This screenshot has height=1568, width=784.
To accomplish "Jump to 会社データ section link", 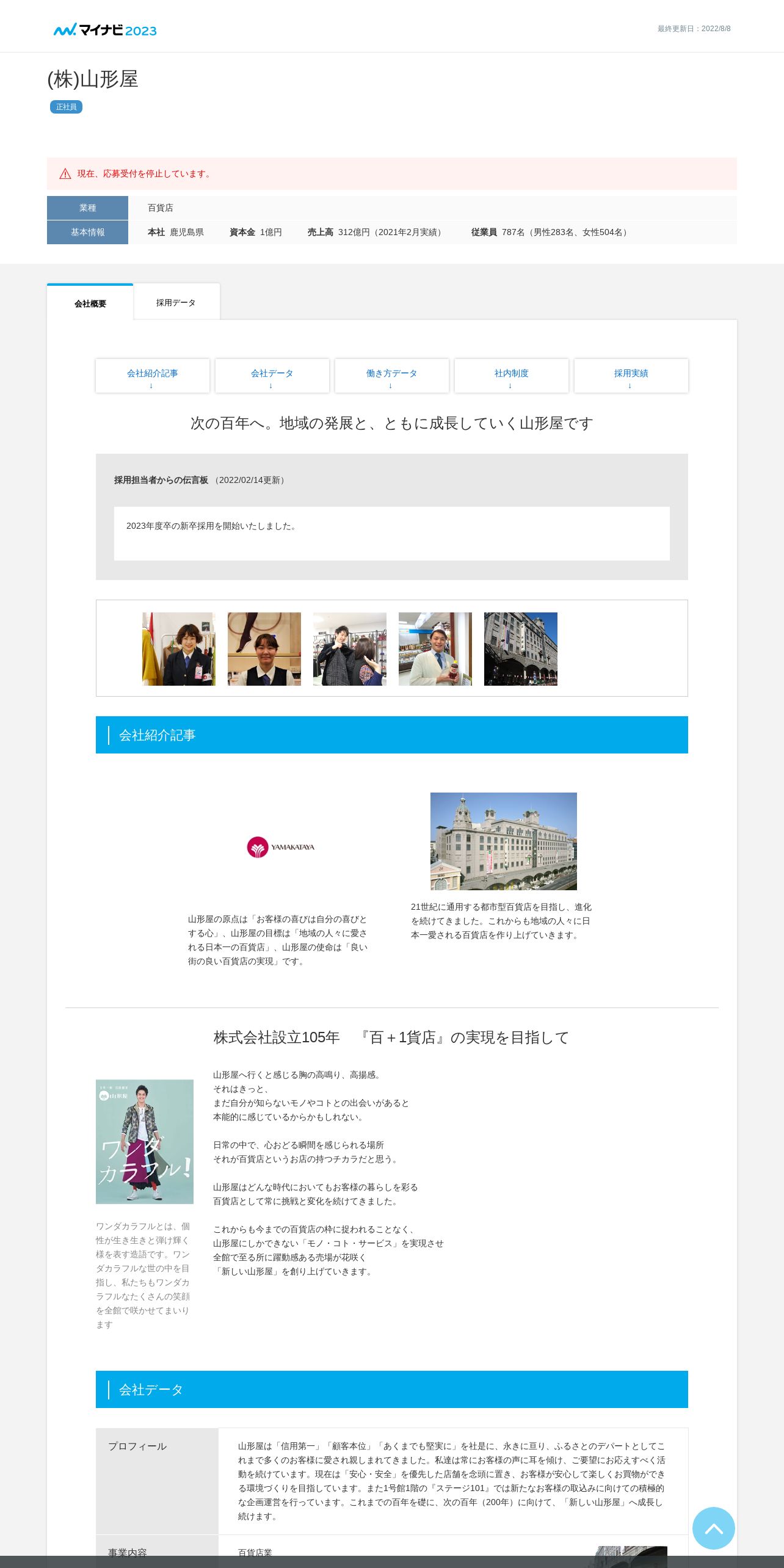I will (272, 376).
